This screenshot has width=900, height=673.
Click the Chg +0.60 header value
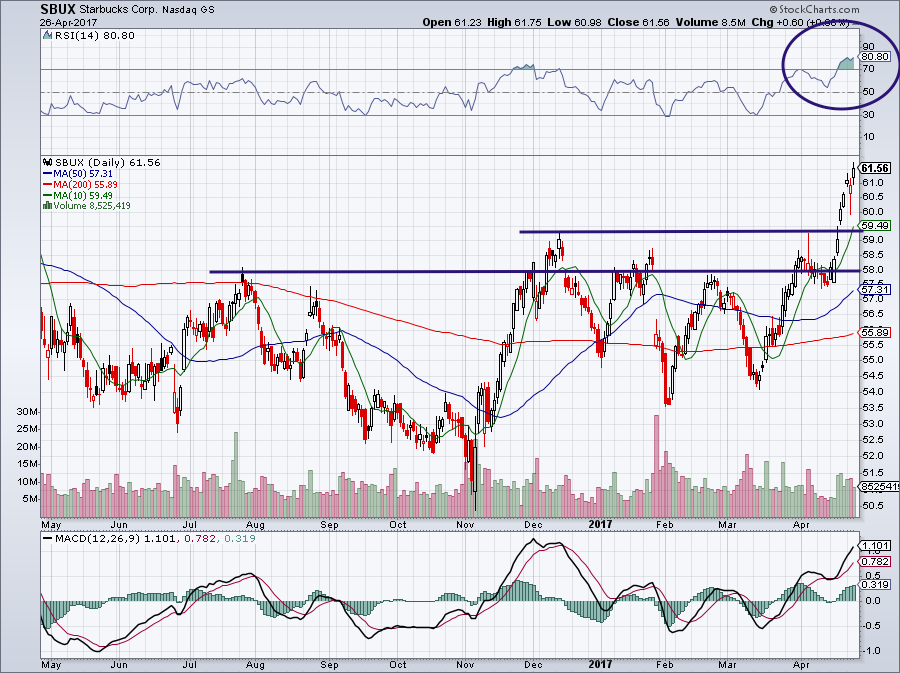(x=777, y=22)
